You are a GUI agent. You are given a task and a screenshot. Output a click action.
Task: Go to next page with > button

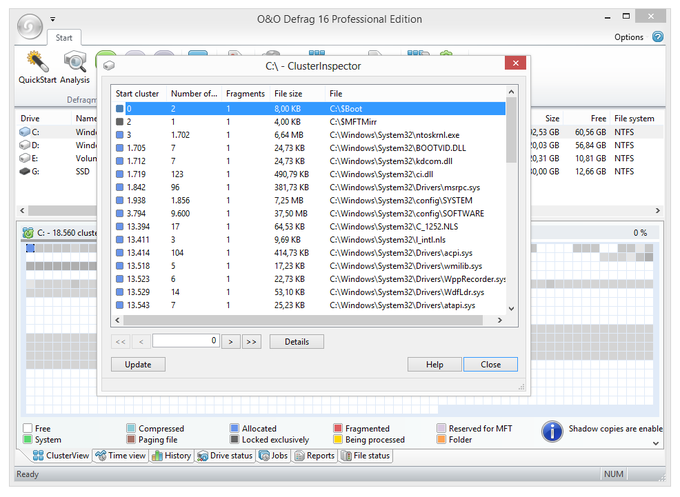(231, 342)
